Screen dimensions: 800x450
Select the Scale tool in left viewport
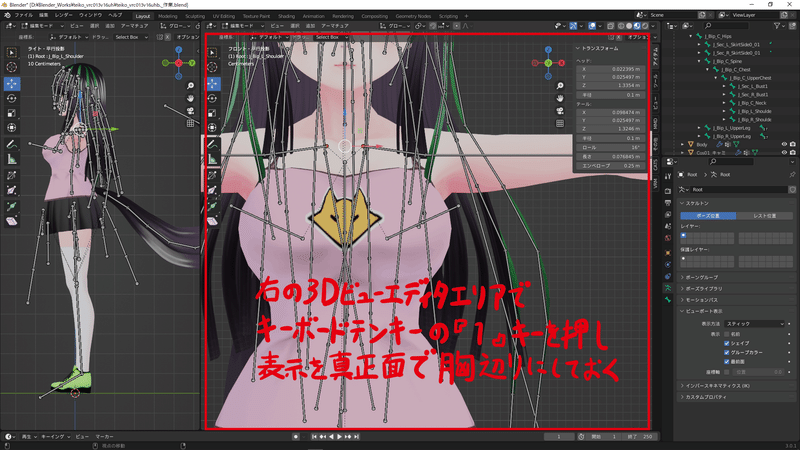(x=12, y=113)
